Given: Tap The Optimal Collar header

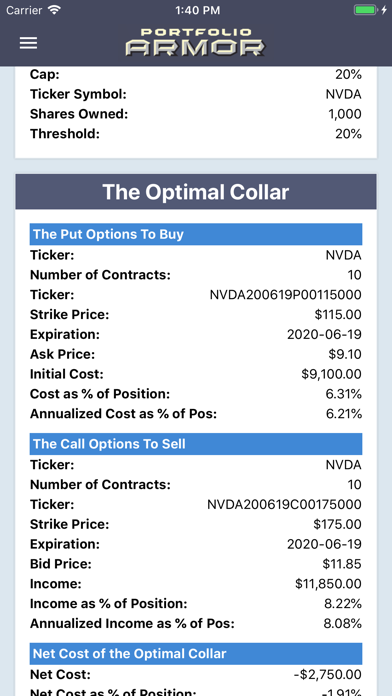Looking at the screenshot, I should coord(196,192).
